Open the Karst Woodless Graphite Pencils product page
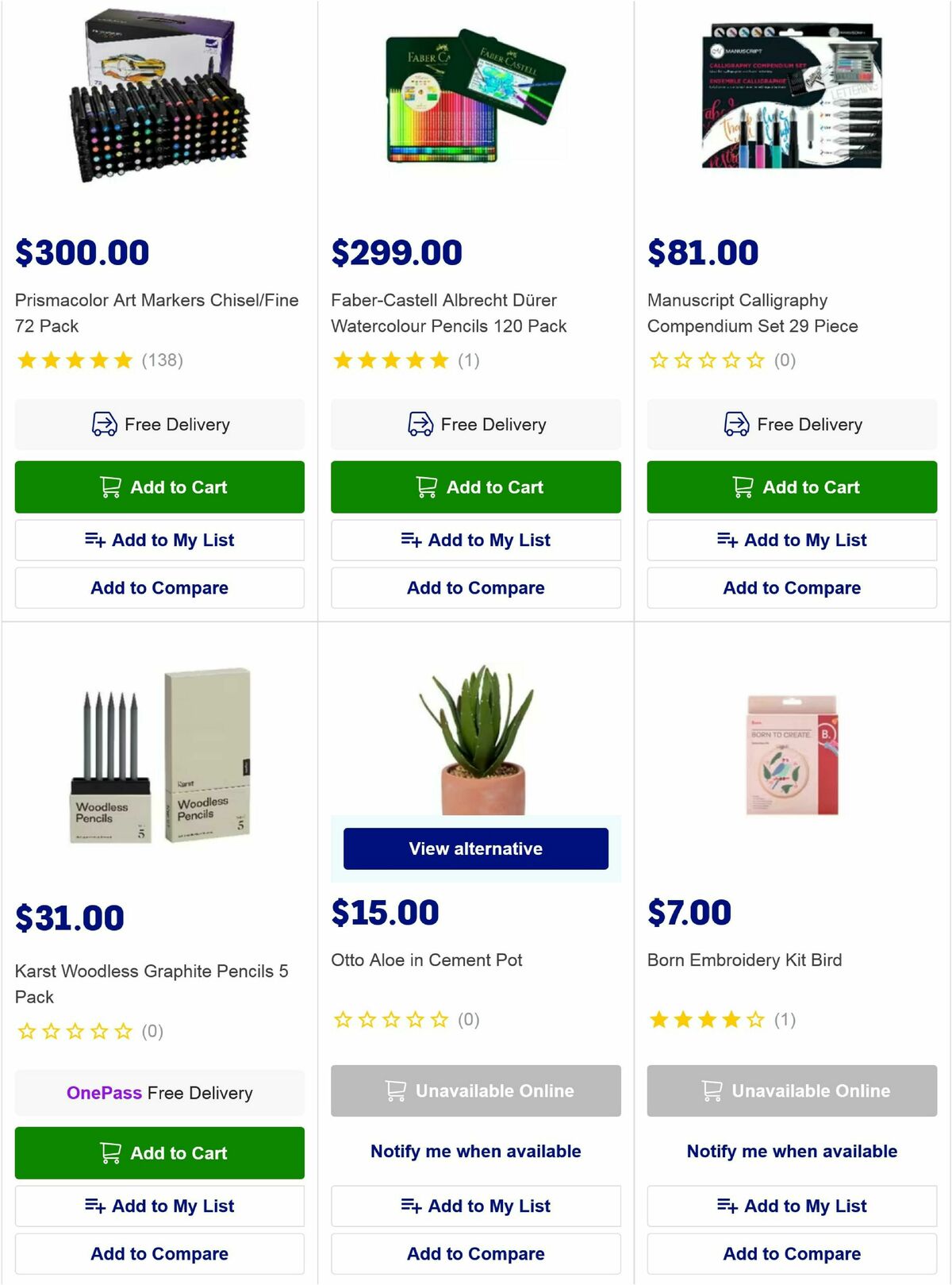 [152, 983]
